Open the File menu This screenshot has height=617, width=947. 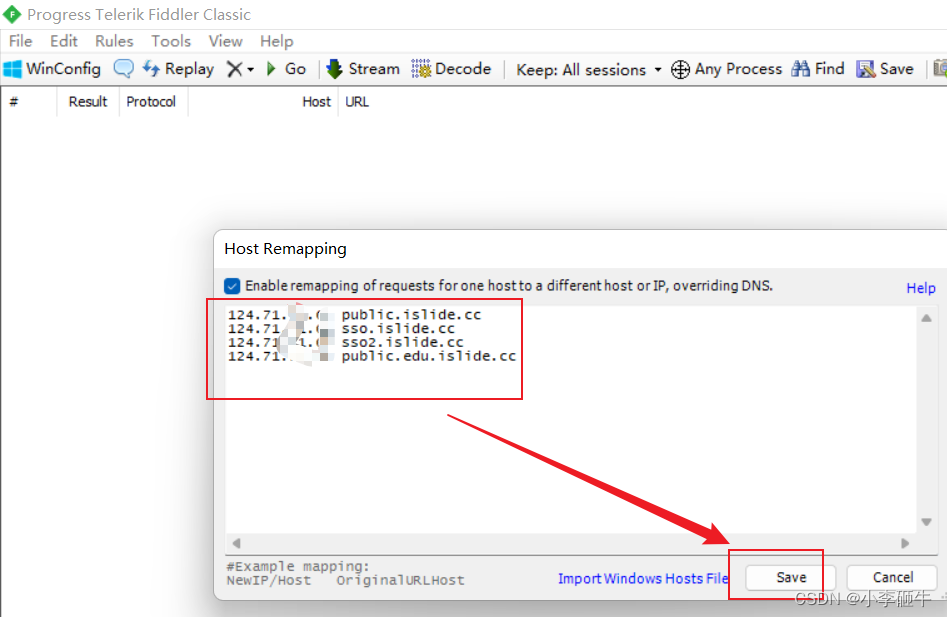tap(21, 41)
